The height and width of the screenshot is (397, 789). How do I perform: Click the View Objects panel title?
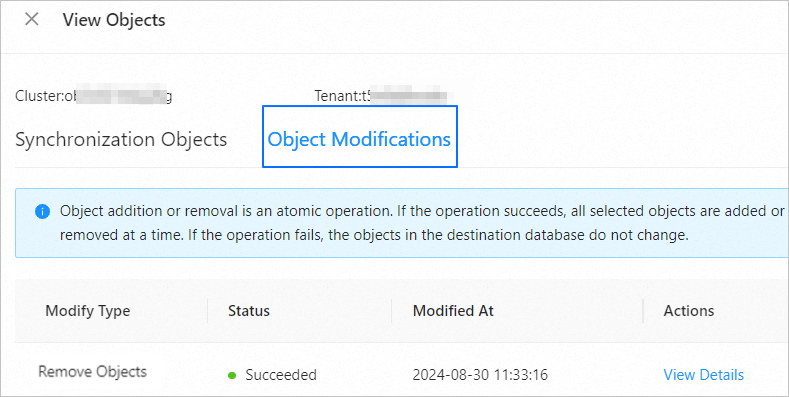click(114, 20)
